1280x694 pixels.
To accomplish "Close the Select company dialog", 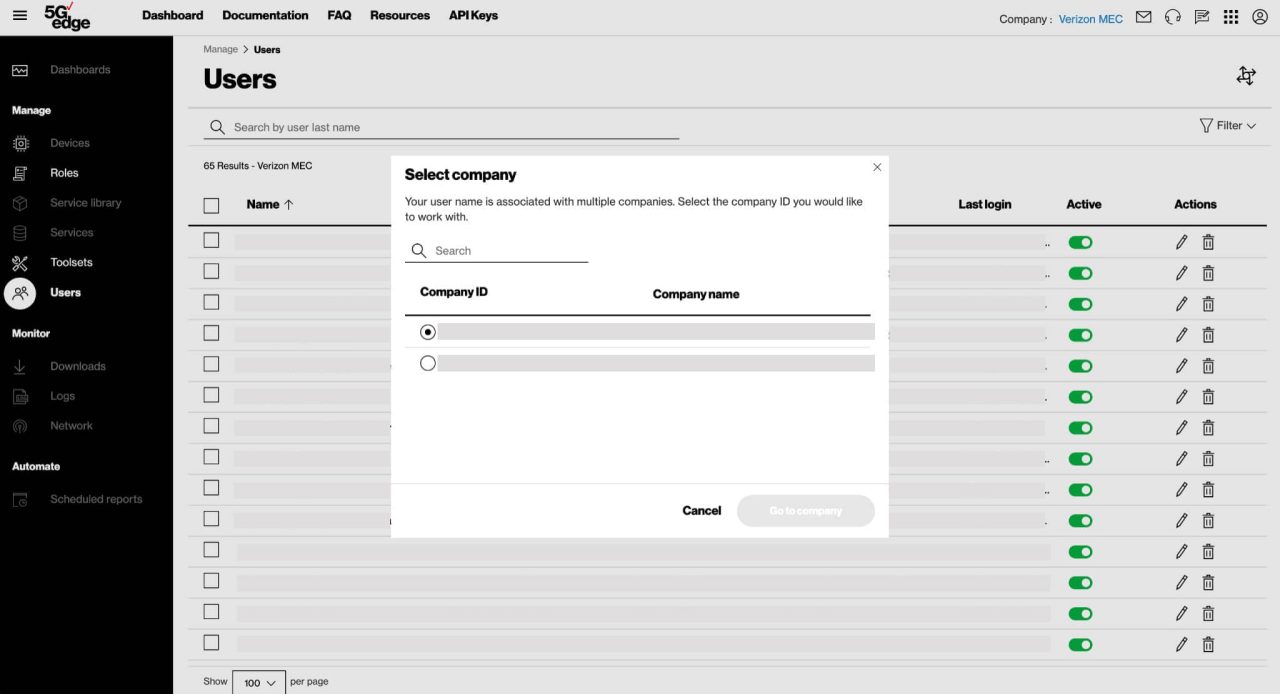I will click(877, 167).
